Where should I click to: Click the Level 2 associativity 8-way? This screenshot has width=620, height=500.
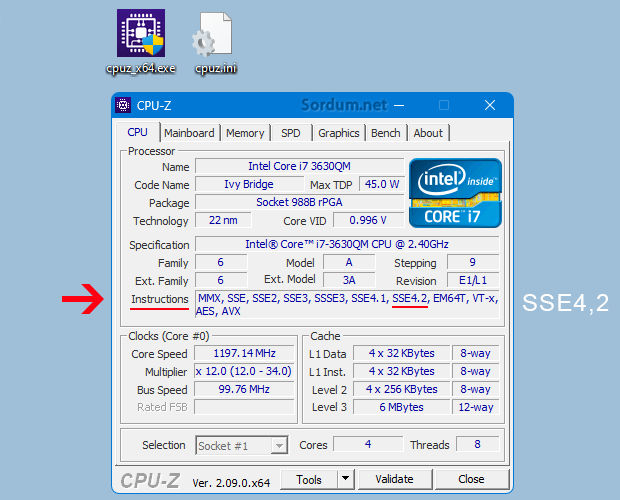tap(476, 389)
